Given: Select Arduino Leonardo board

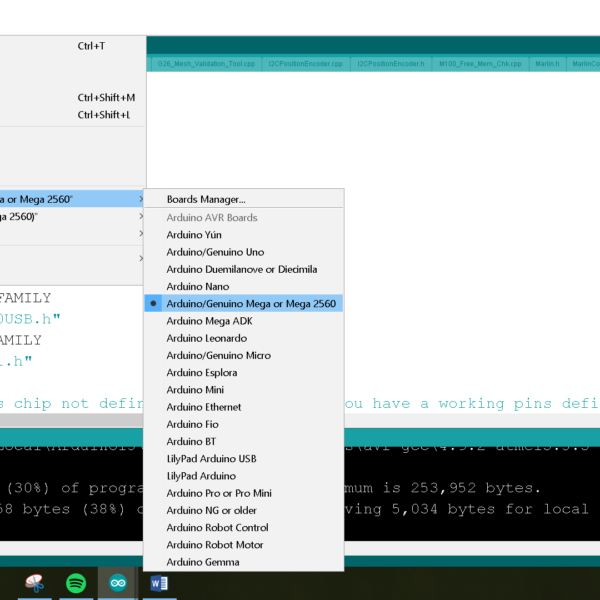Looking at the screenshot, I should 243,338.
